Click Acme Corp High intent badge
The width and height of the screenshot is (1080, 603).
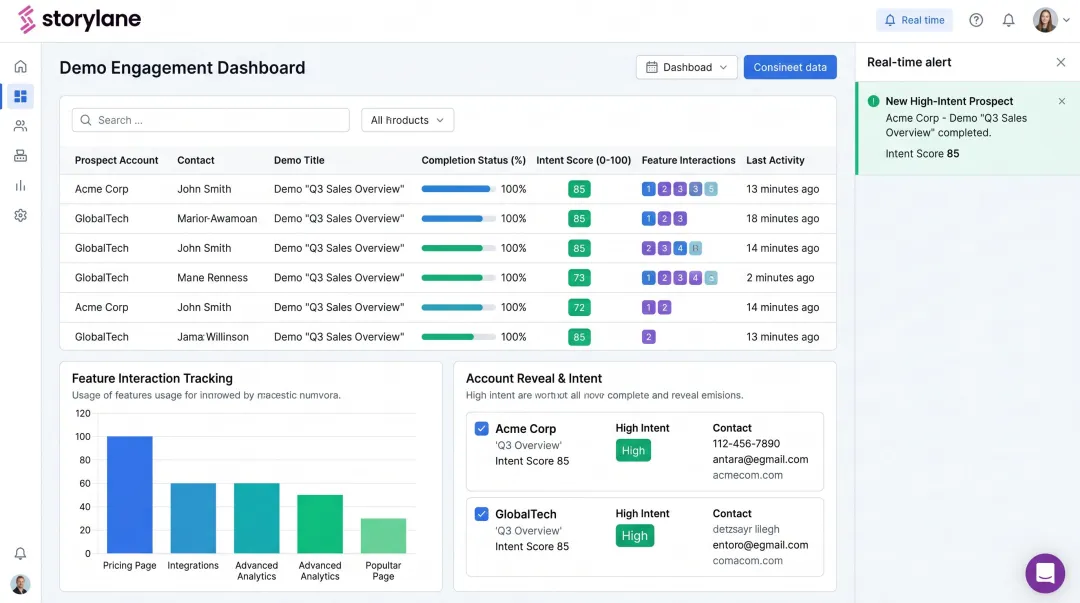[x=633, y=451]
